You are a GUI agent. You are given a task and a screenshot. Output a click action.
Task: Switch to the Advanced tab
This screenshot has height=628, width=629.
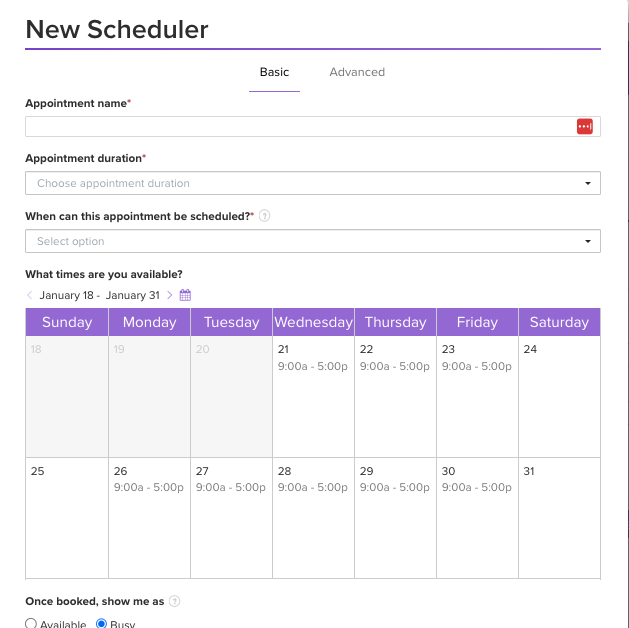coord(357,72)
